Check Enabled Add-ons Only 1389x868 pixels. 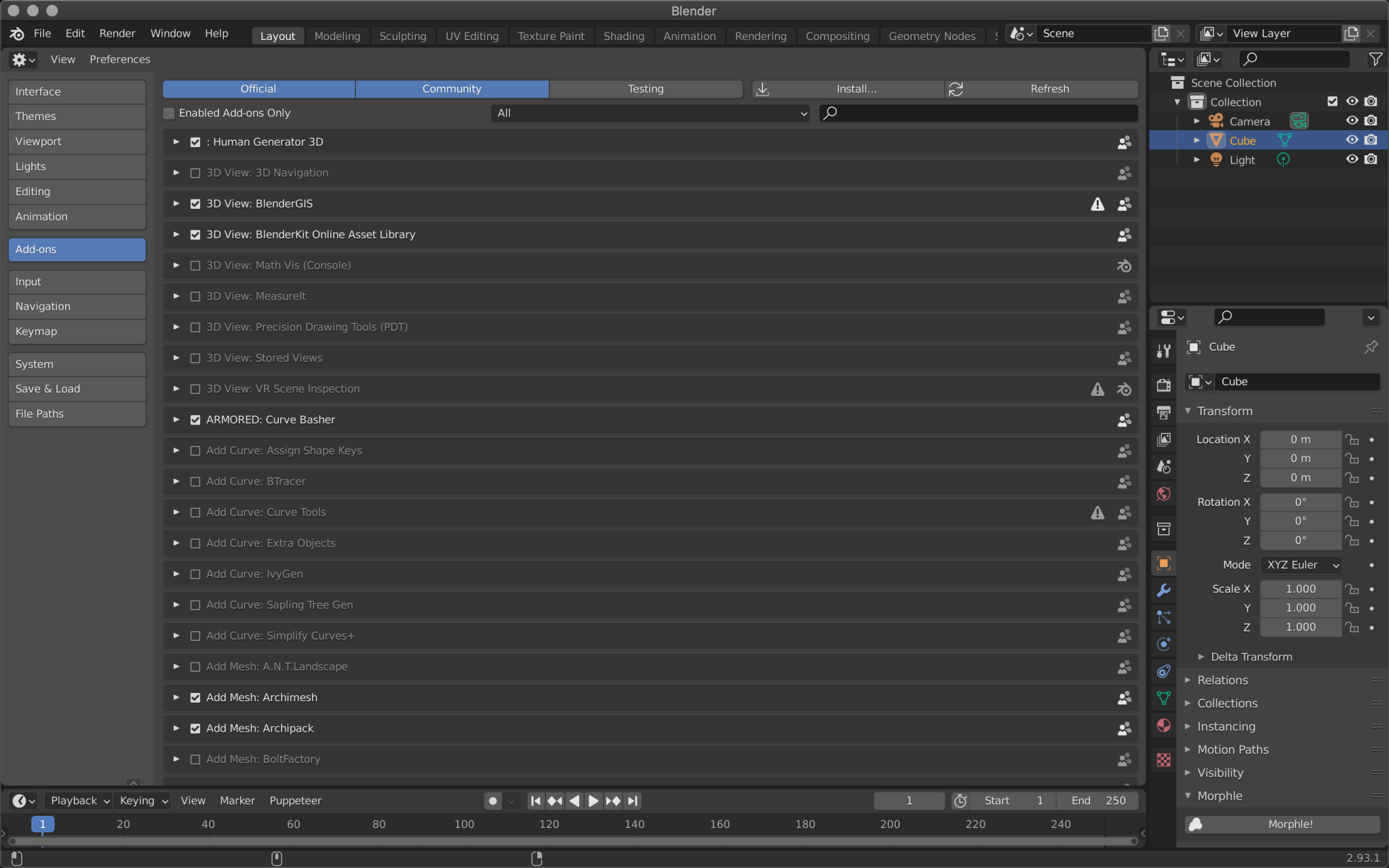point(170,113)
